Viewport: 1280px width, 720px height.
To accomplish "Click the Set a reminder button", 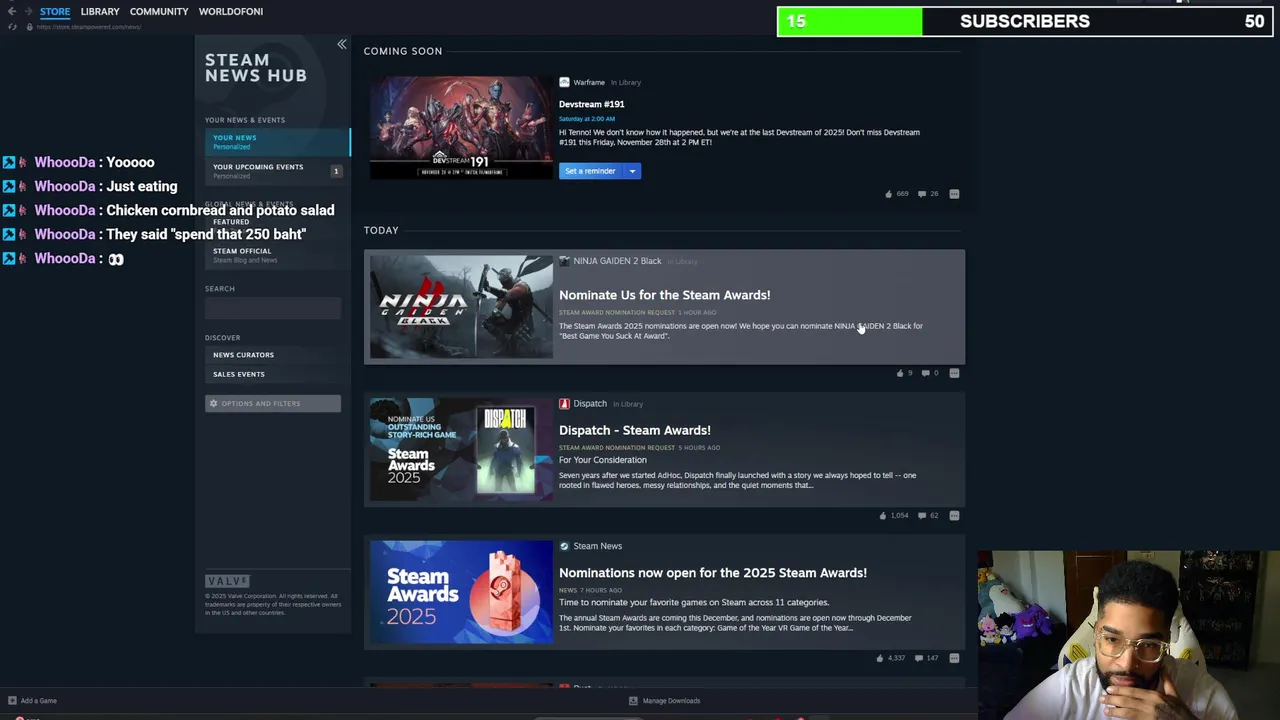I will [591, 171].
